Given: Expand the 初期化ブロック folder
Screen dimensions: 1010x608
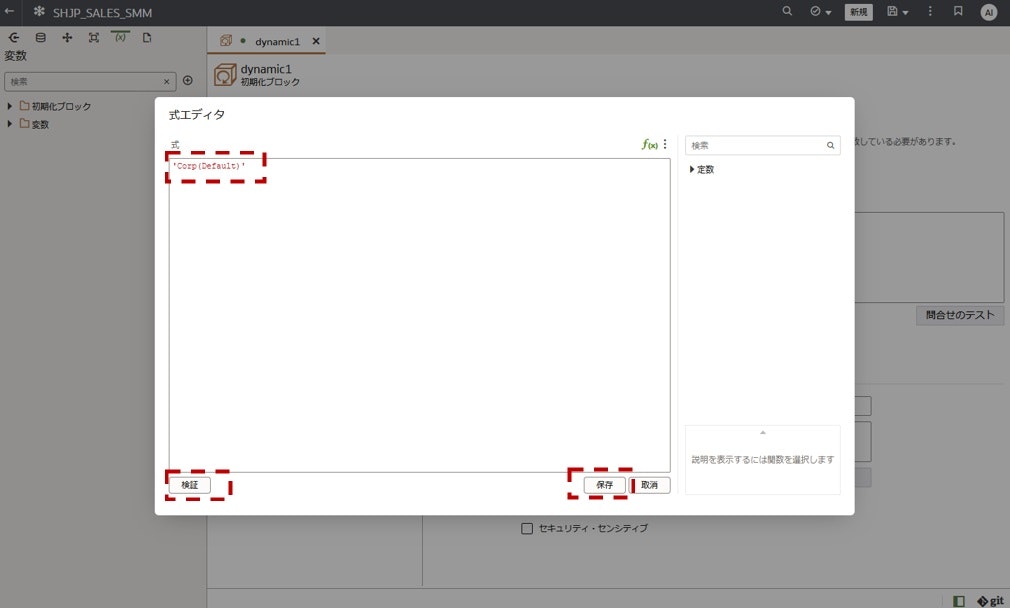Looking at the screenshot, I should pyautogui.click(x=10, y=106).
